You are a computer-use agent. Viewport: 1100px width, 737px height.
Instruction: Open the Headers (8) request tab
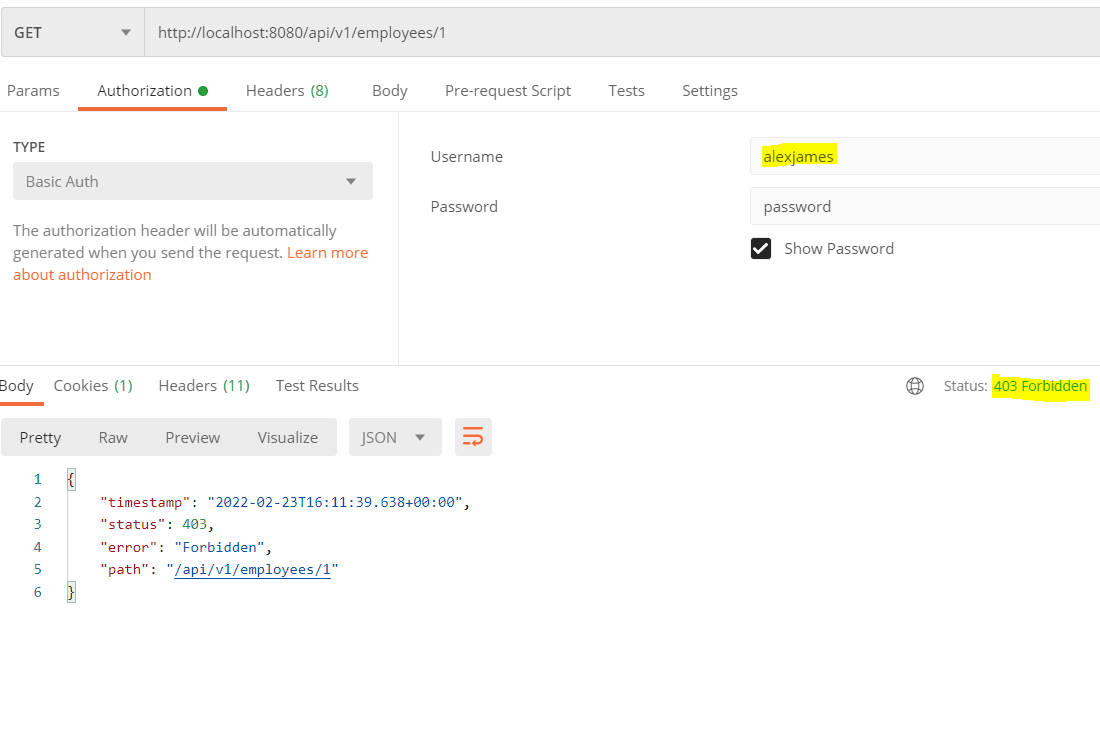pos(287,90)
